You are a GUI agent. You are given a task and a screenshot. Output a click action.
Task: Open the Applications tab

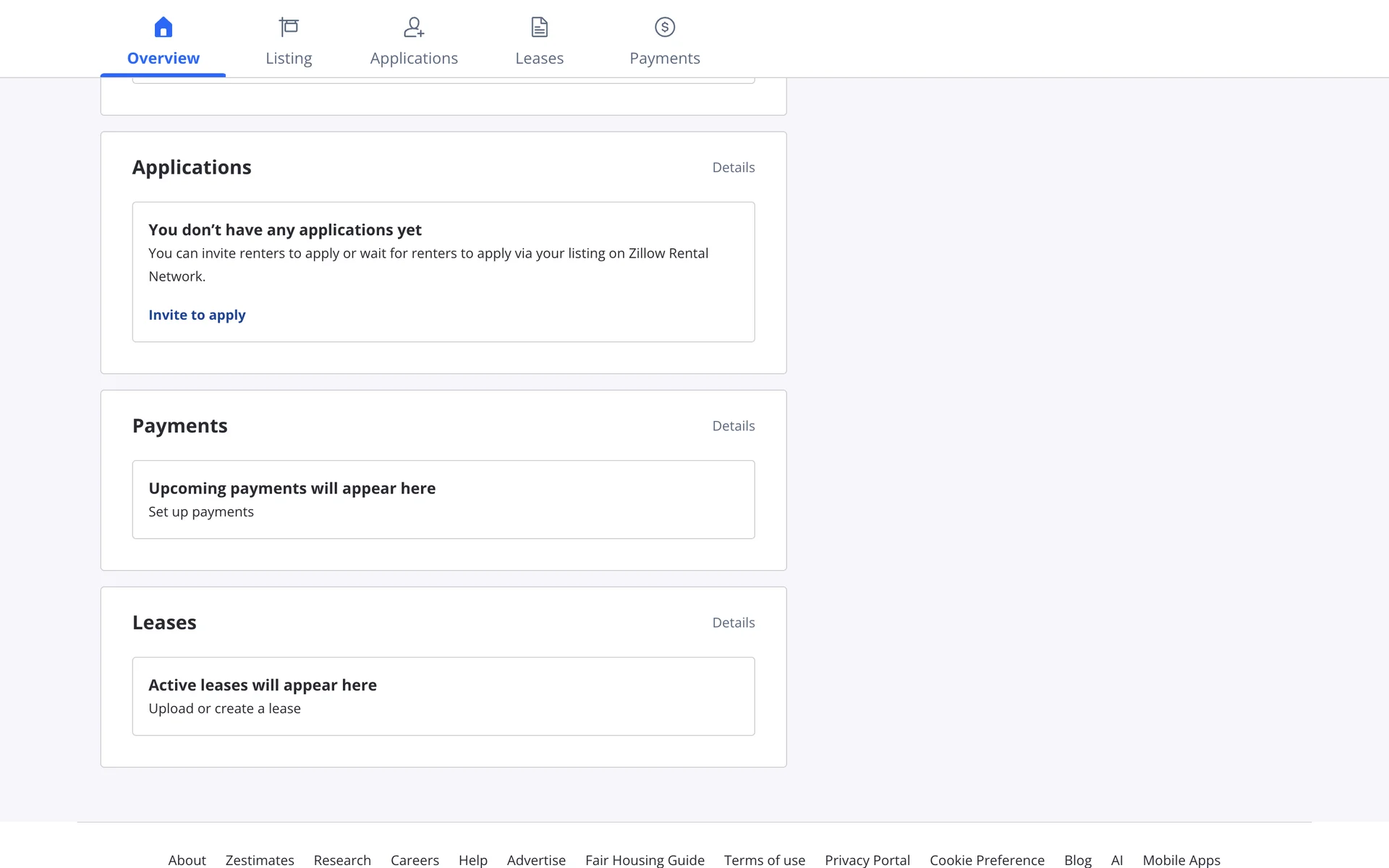(414, 58)
